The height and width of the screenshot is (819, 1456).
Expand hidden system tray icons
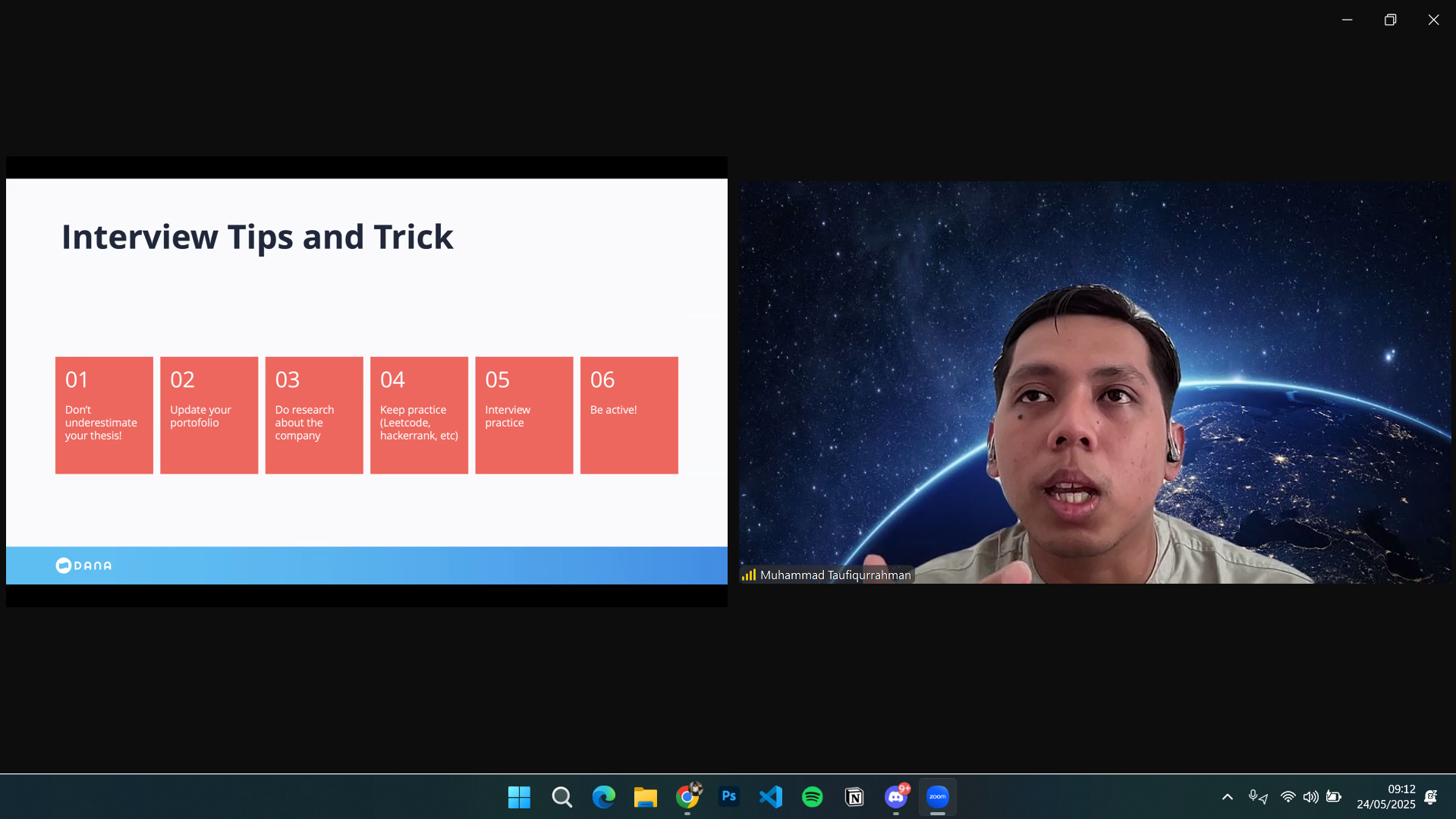(x=1227, y=797)
